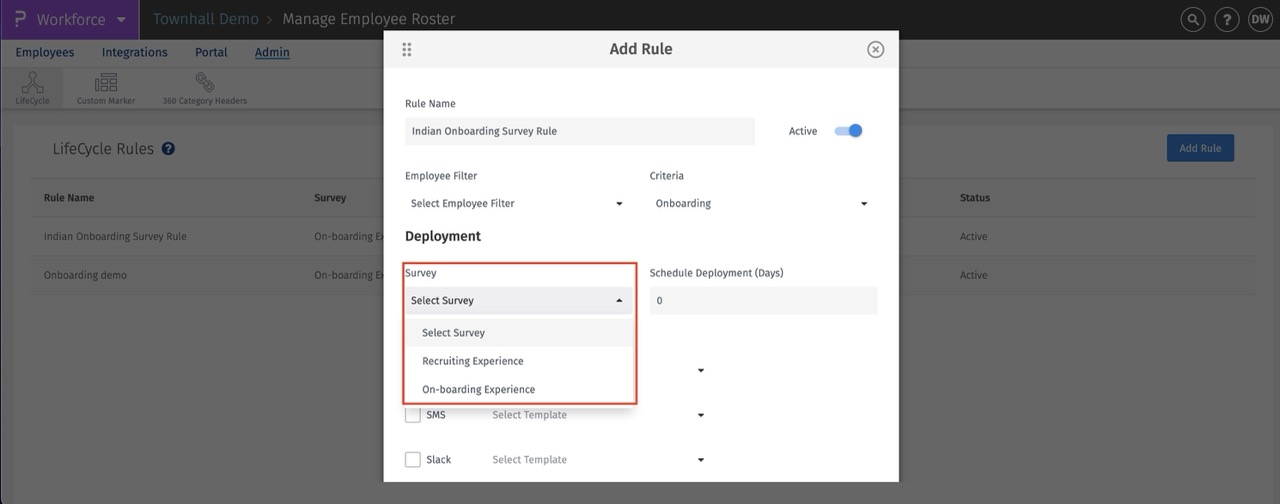Check the SMS checkbox

point(413,415)
